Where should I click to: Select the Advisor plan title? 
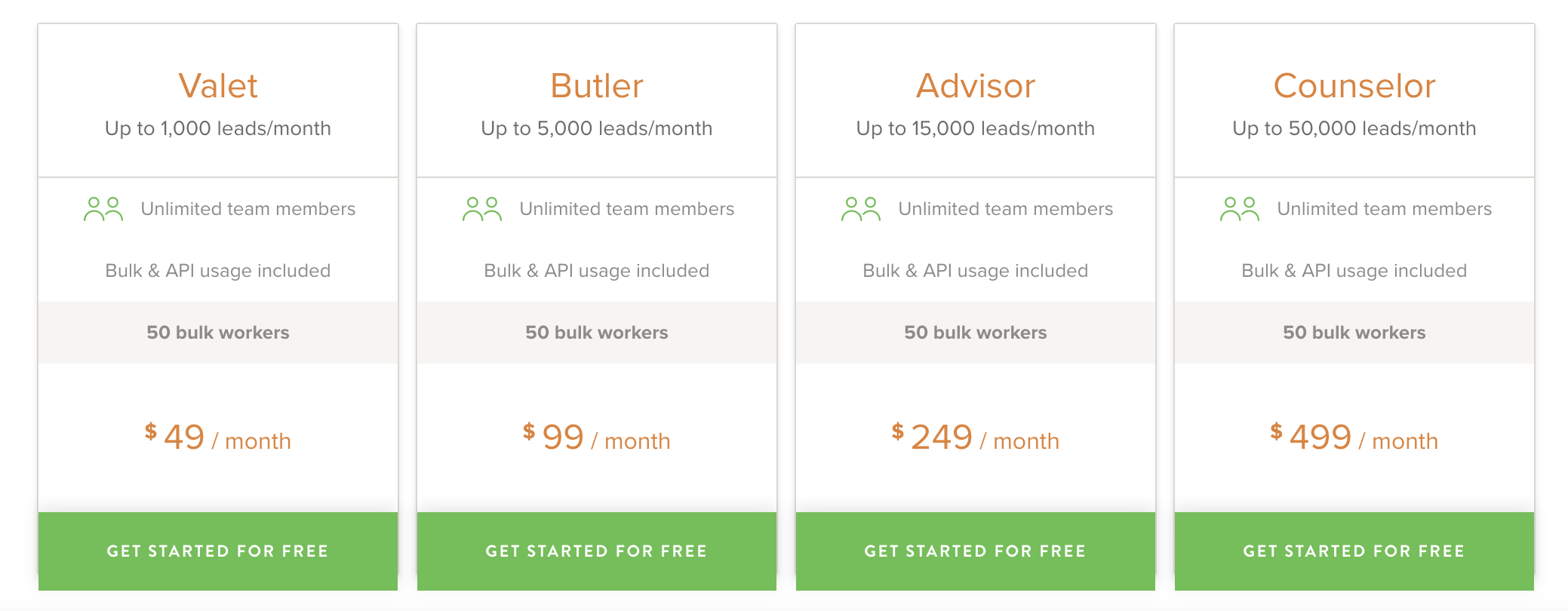[x=976, y=86]
